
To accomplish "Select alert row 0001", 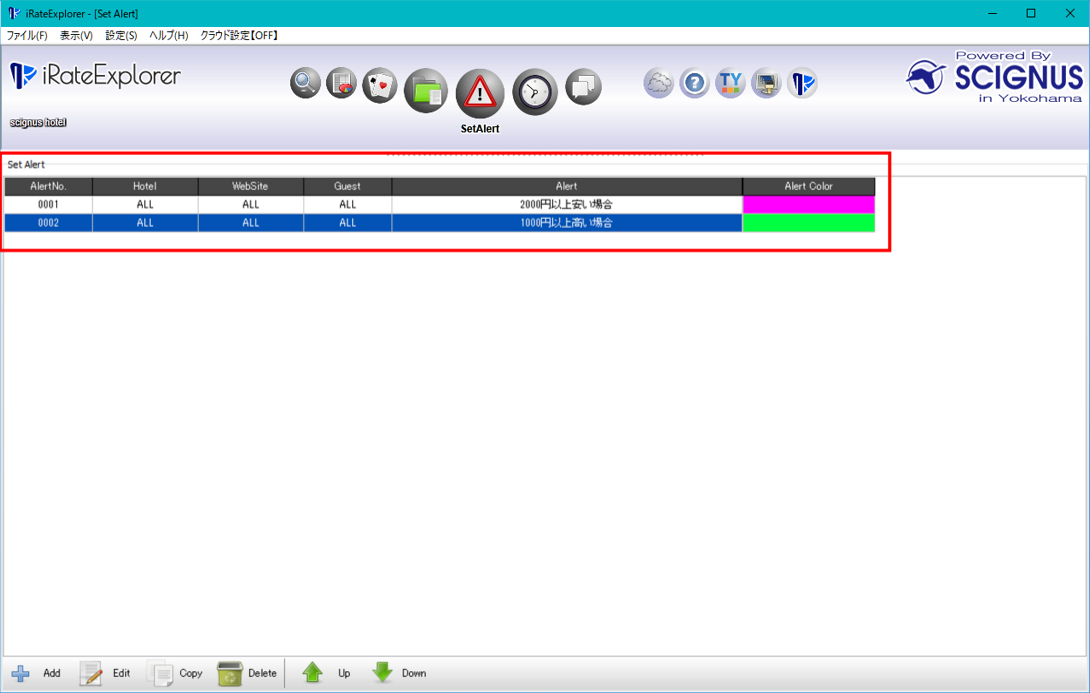I will pos(48,204).
